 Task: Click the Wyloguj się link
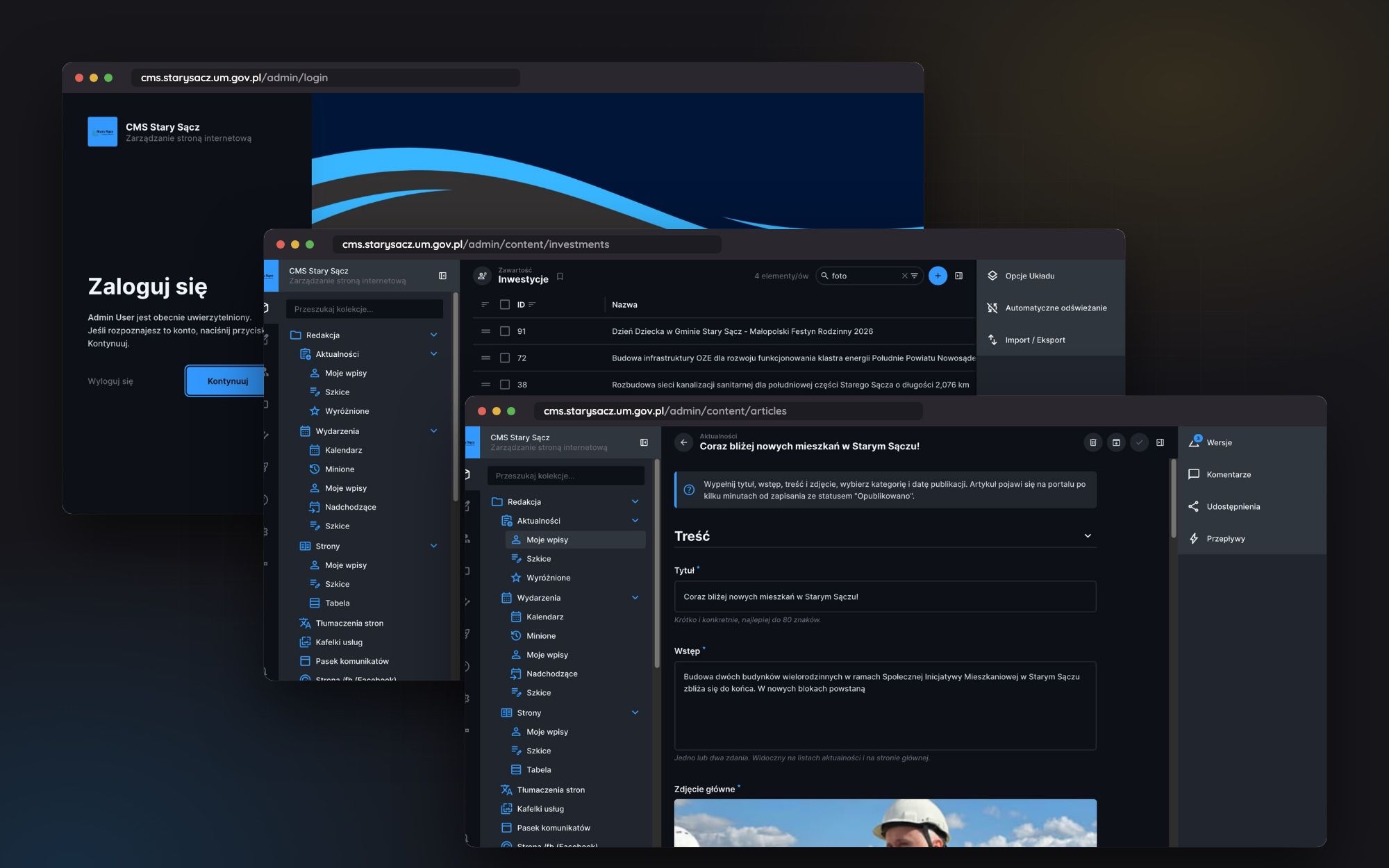click(x=110, y=381)
